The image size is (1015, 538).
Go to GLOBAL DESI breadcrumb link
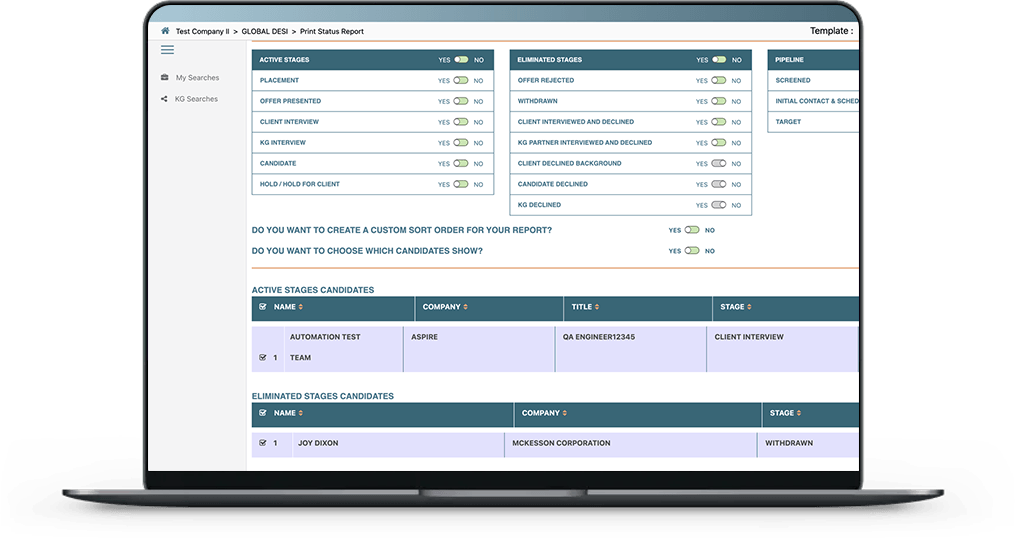click(x=265, y=31)
